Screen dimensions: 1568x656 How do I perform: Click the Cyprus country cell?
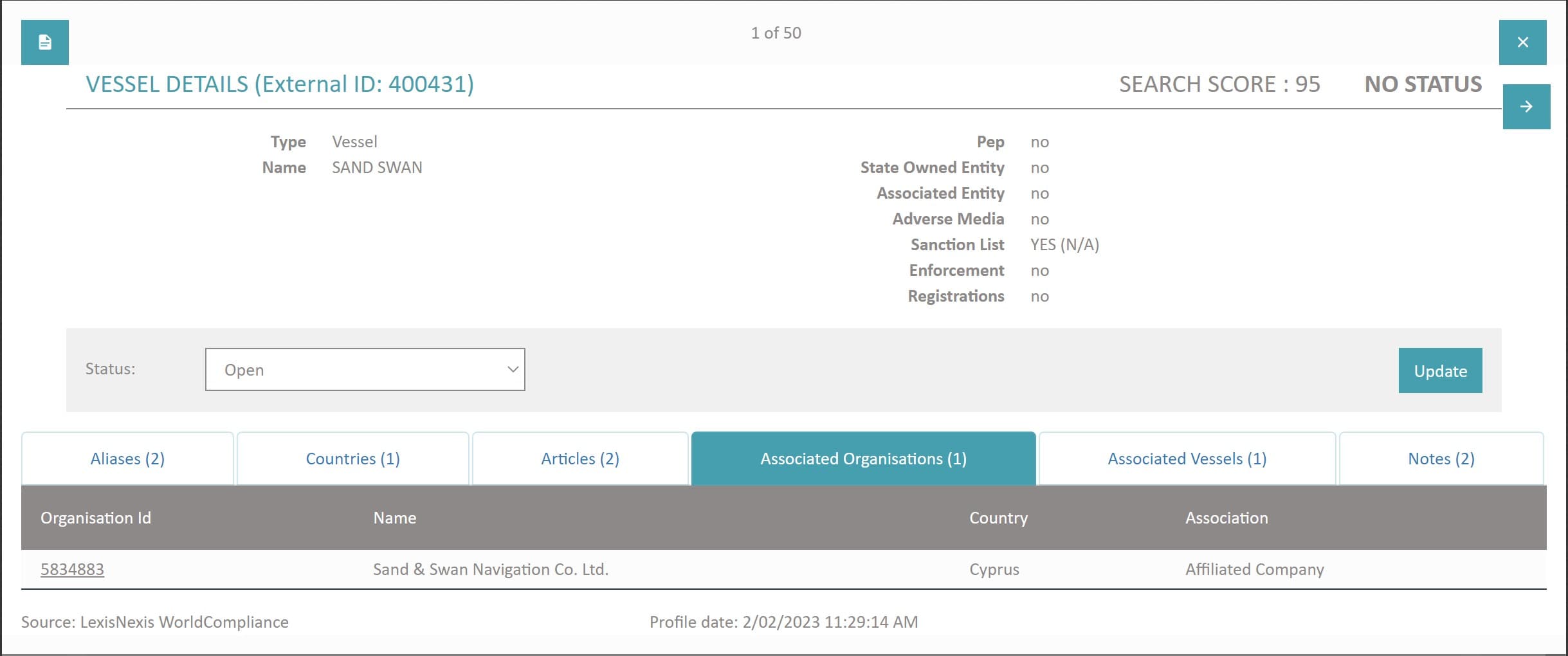pos(994,569)
